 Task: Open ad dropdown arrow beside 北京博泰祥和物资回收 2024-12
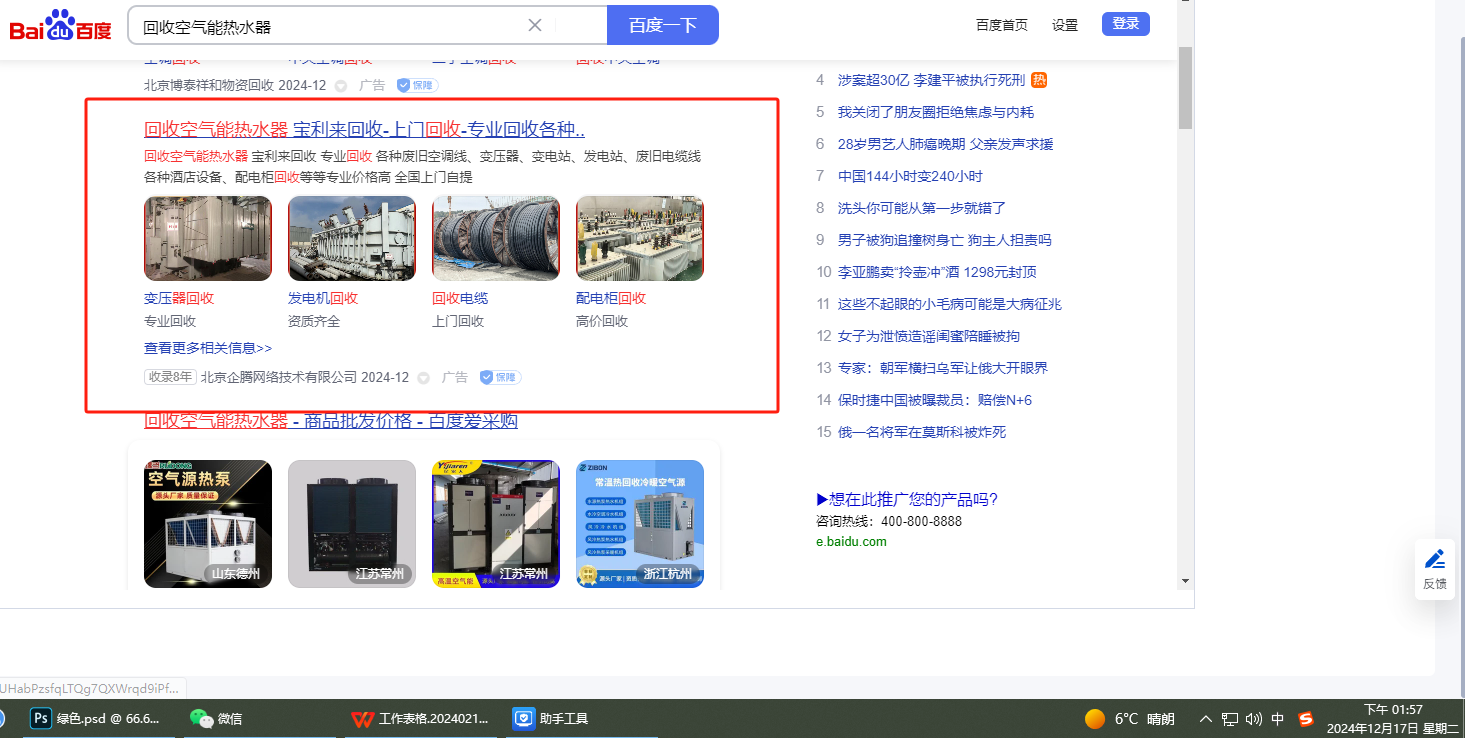tap(340, 86)
